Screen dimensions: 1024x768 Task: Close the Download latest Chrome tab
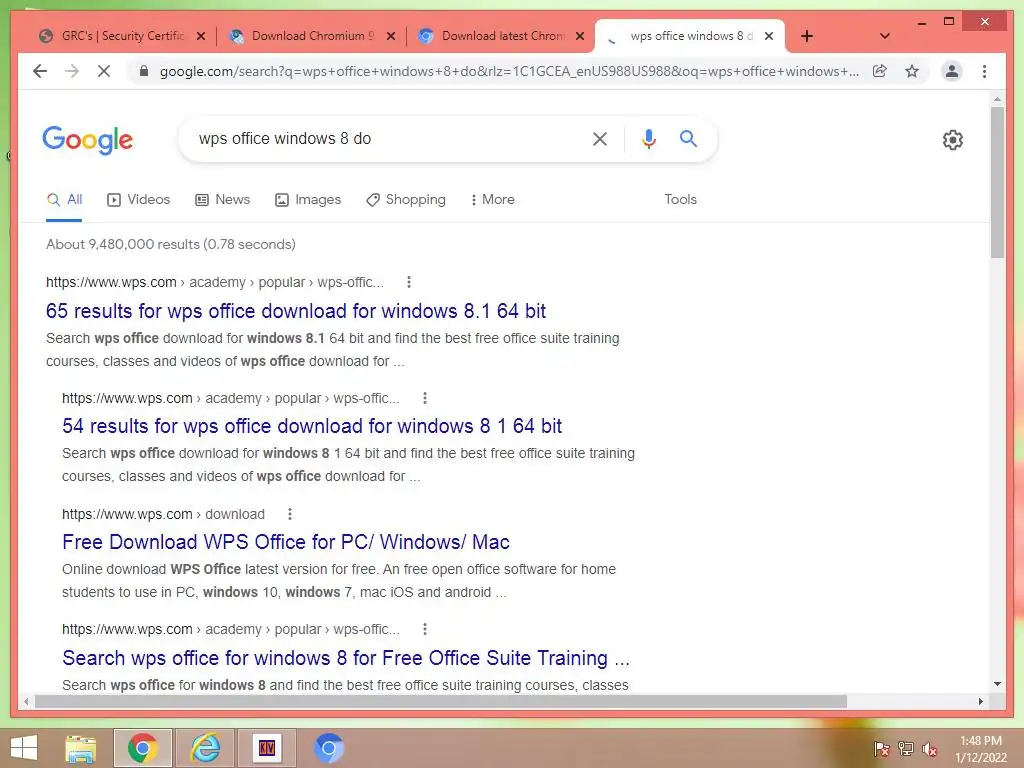tap(580, 36)
